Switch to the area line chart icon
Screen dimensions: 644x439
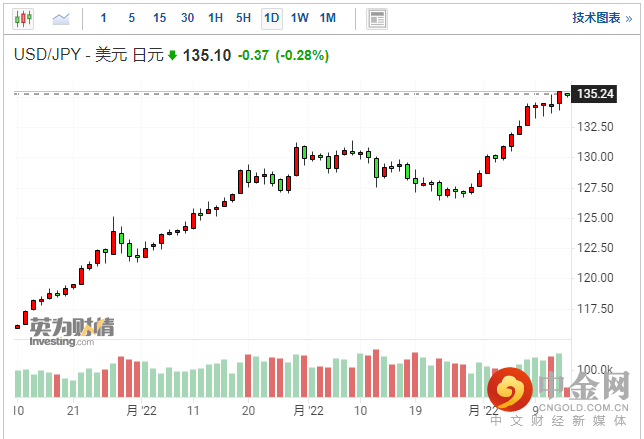pyautogui.click(x=61, y=18)
